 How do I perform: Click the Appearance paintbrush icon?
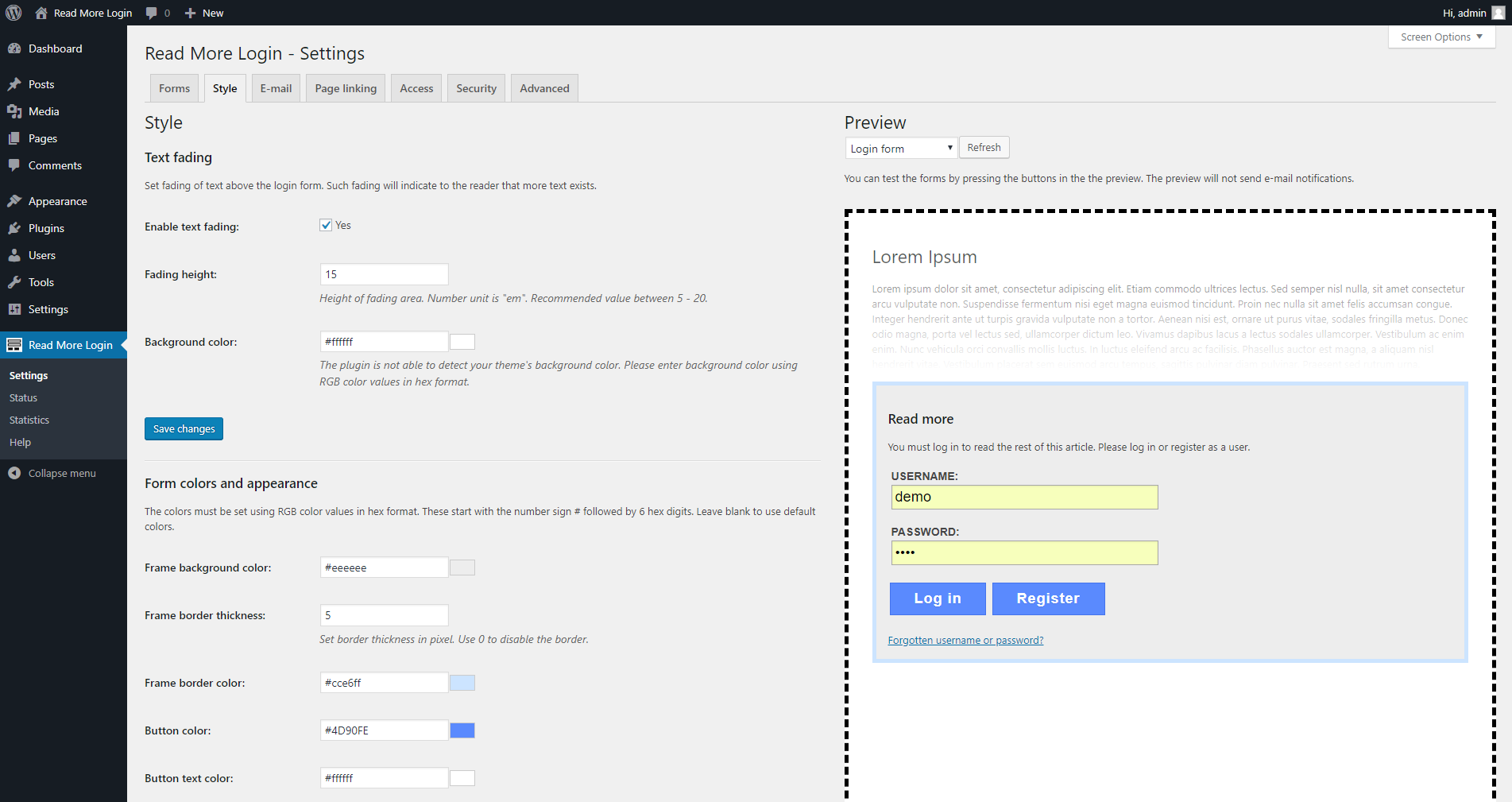16,200
